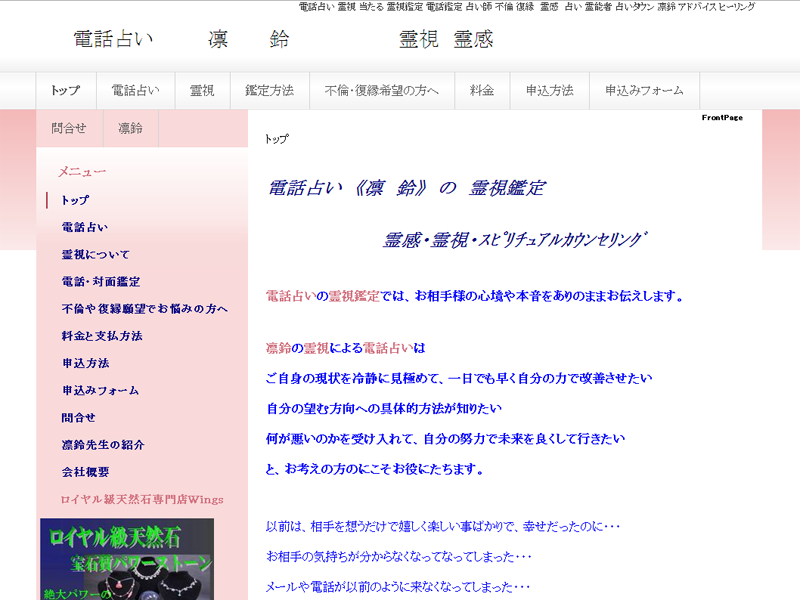Click line 自分の望む方向への具体的方法が知りたい

coord(384,409)
